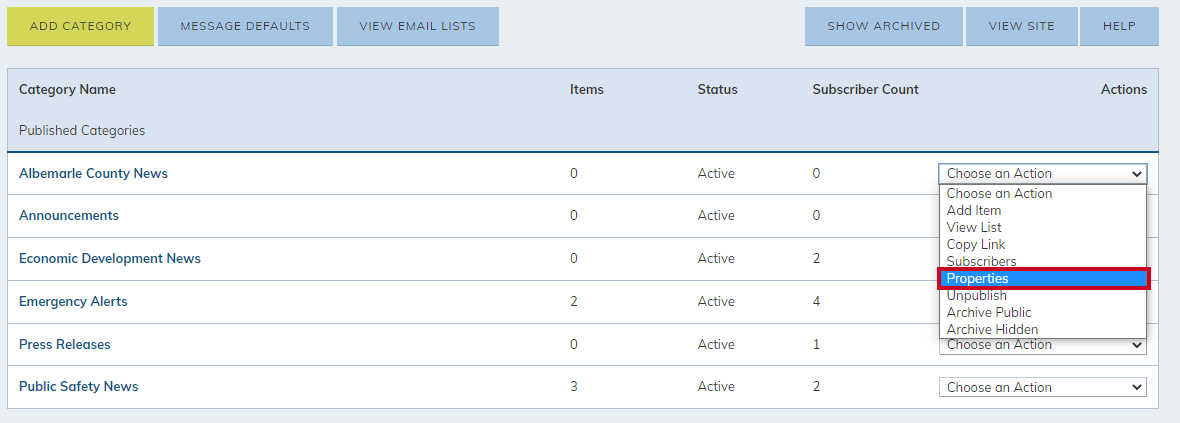Click Public Safety News items count 3
This screenshot has height=423, width=1180.
click(574, 386)
